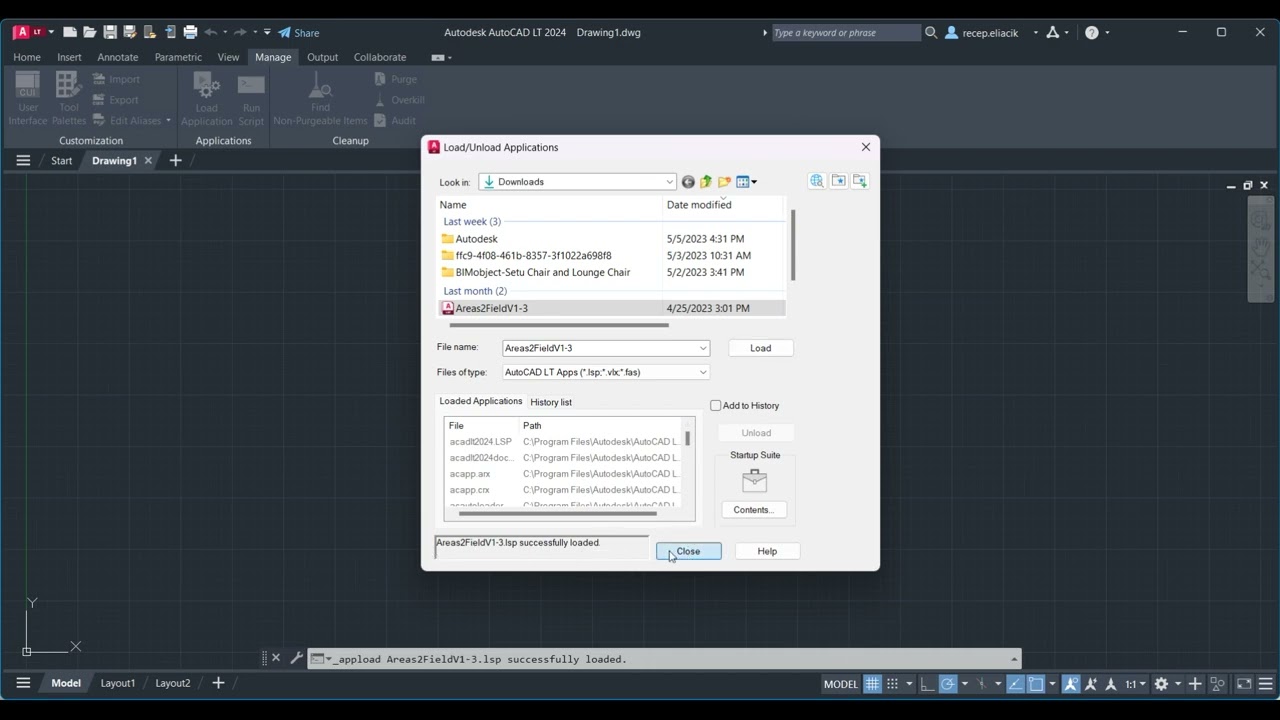Open the Views menu icon in dialog
1280x720 pixels.
tap(746, 182)
